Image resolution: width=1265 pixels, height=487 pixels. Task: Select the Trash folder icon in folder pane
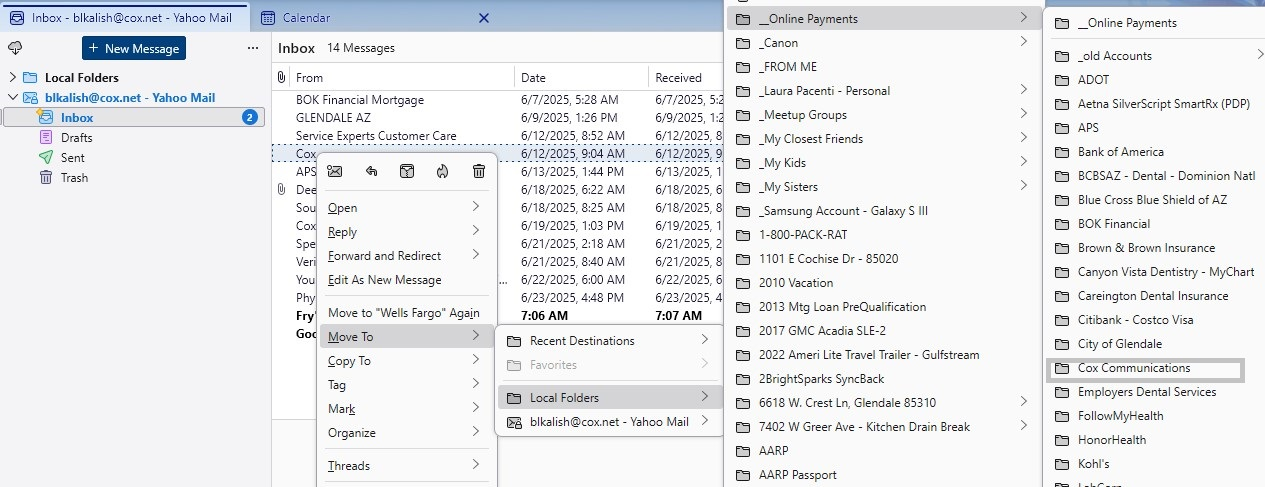tap(46, 177)
